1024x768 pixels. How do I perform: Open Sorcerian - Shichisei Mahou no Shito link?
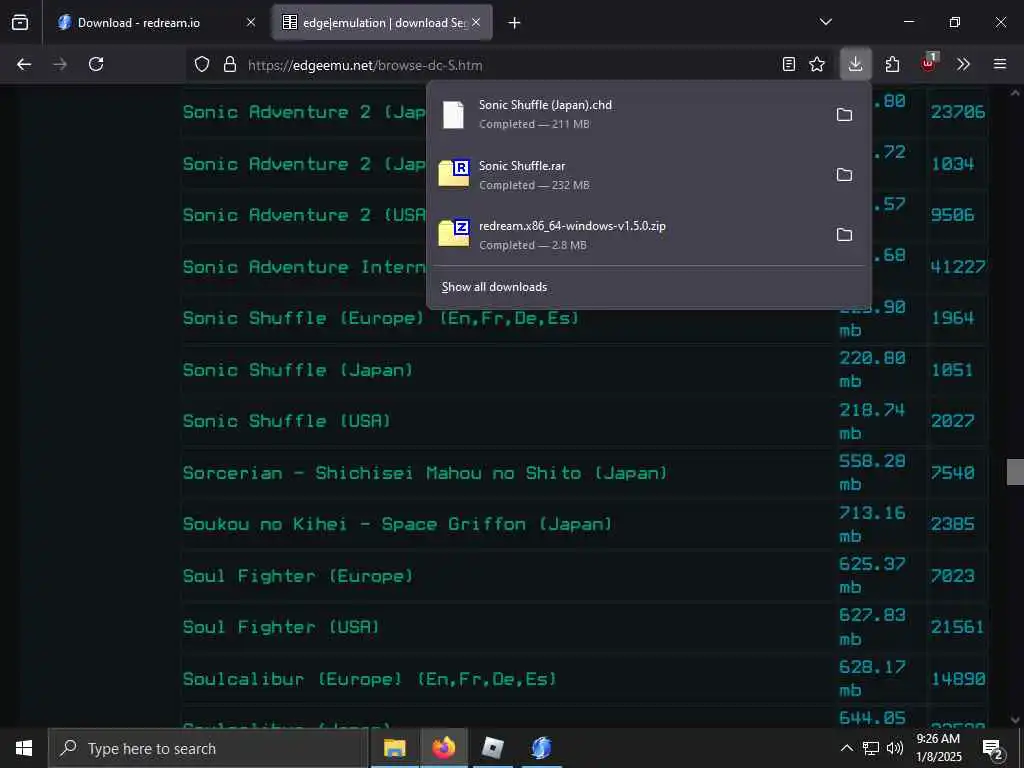coord(425,473)
